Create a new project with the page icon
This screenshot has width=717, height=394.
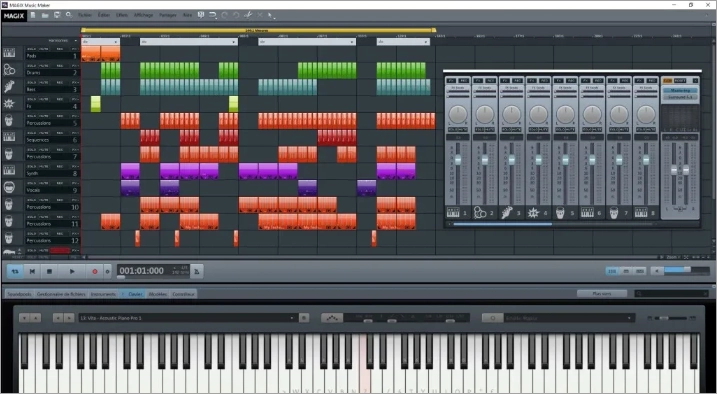point(33,15)
